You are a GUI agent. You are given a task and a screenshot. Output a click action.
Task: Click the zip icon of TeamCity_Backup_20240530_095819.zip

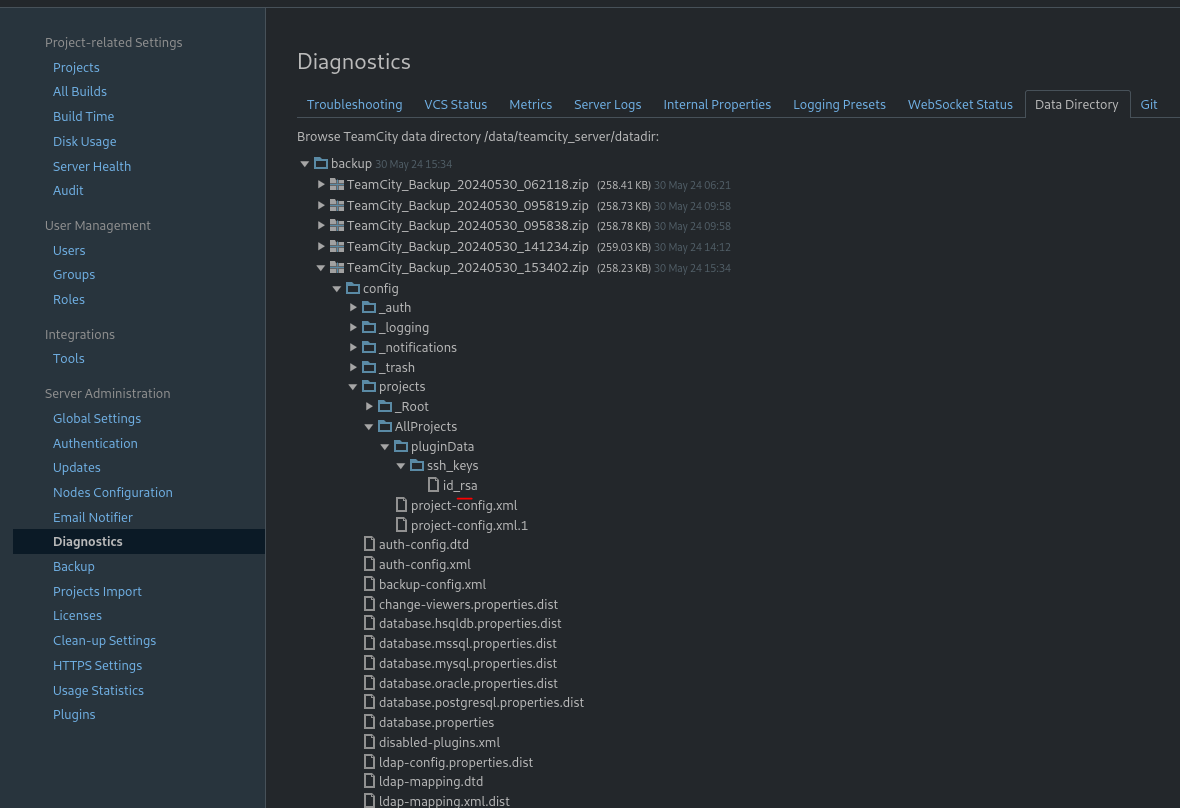point(337,205)
